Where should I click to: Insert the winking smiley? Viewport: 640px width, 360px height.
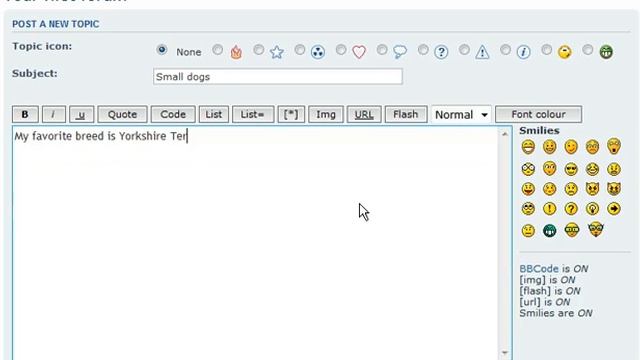pos(571,147)
